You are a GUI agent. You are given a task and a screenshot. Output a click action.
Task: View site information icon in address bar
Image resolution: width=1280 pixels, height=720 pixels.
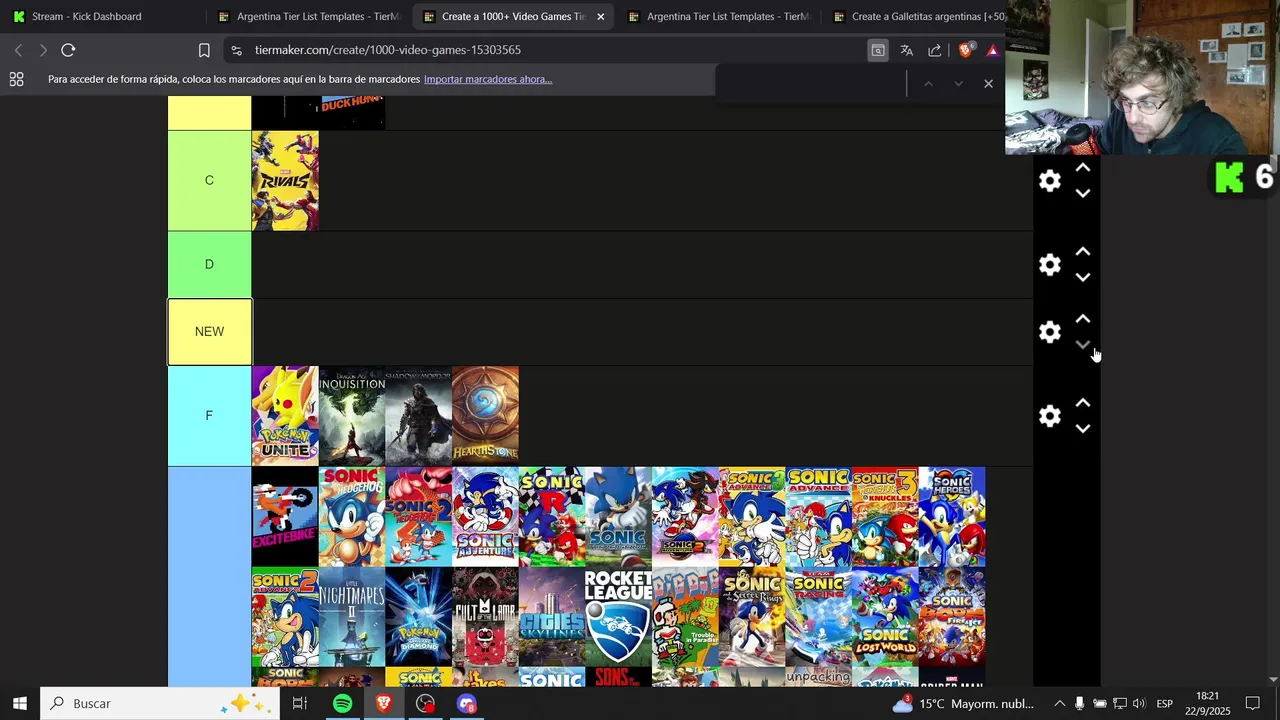click(236, 50)
